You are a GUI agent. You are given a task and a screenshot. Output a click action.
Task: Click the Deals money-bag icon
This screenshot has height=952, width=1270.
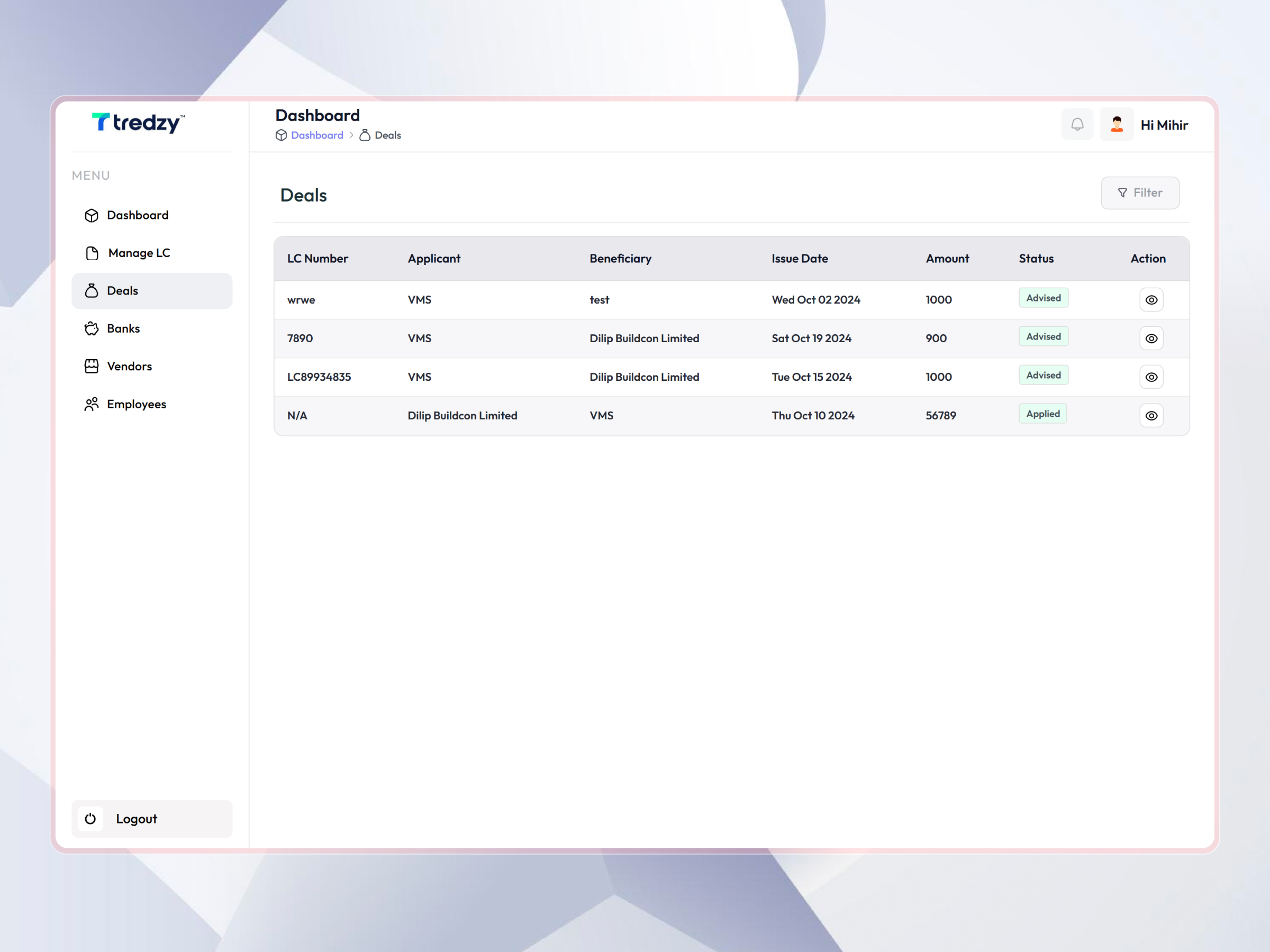click(92, 290)
